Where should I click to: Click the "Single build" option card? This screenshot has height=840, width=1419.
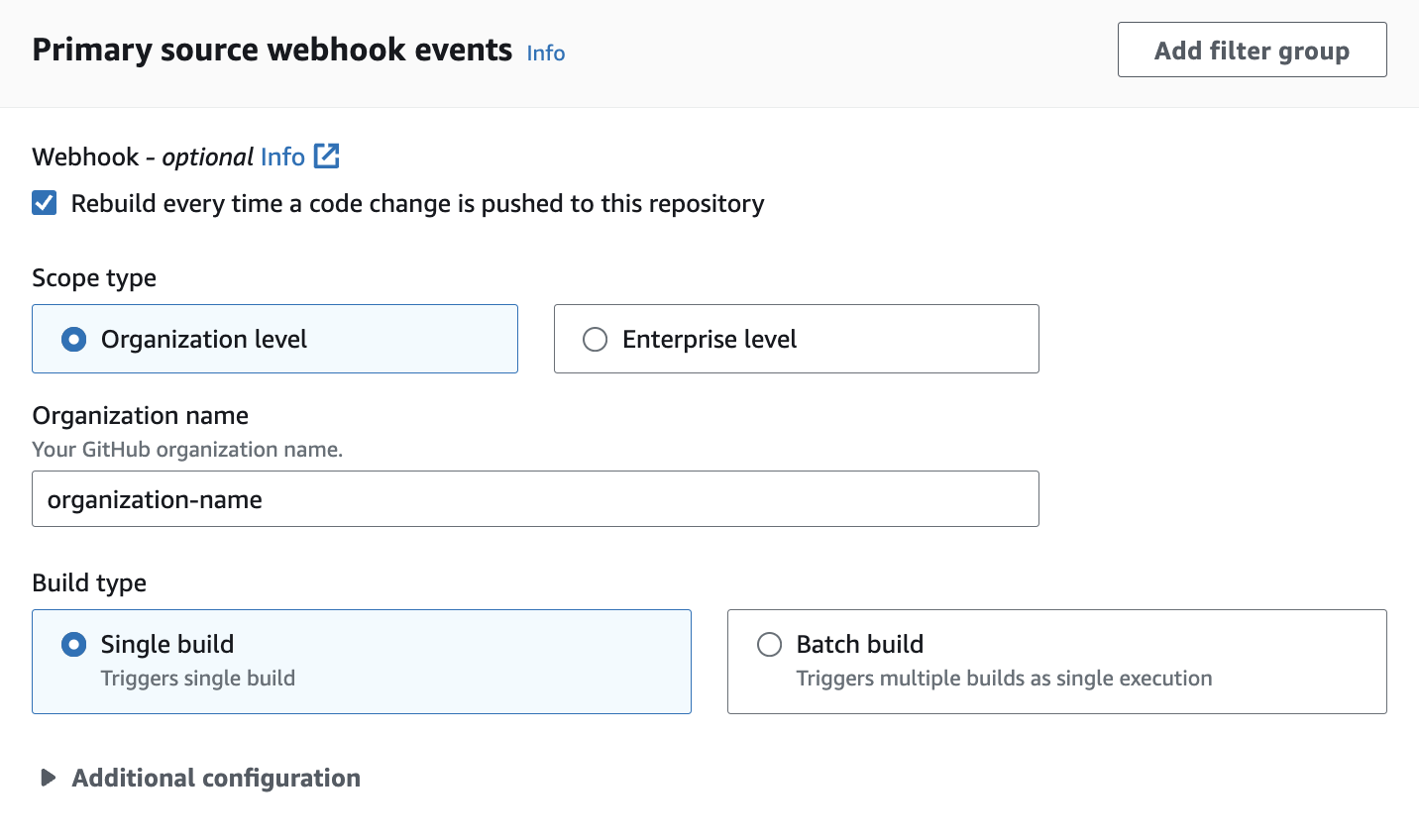coord(361,662)
